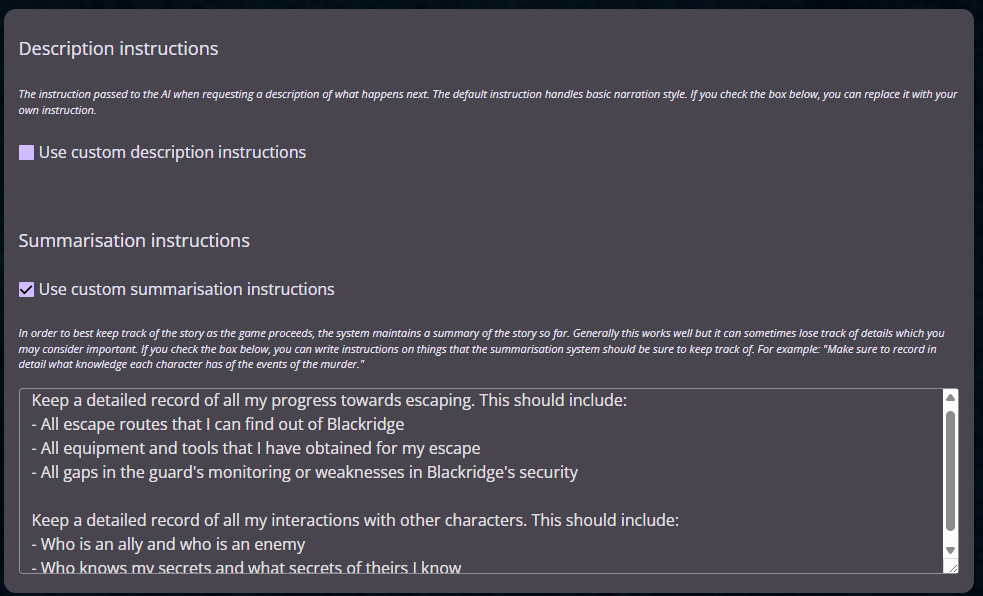Uncheck the custom summarisation instructions checkbox

tap(27, 290)
